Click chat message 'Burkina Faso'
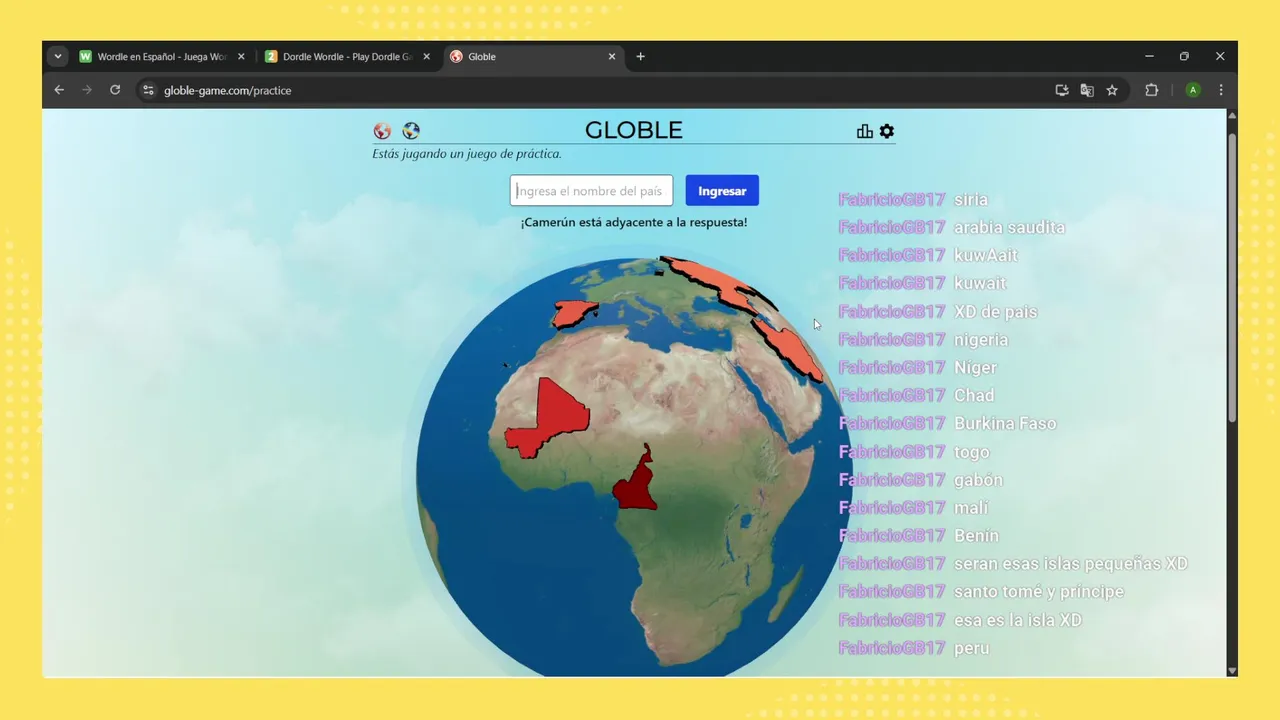Viewport: 1280px width, 720px height. pos(1005,424)
